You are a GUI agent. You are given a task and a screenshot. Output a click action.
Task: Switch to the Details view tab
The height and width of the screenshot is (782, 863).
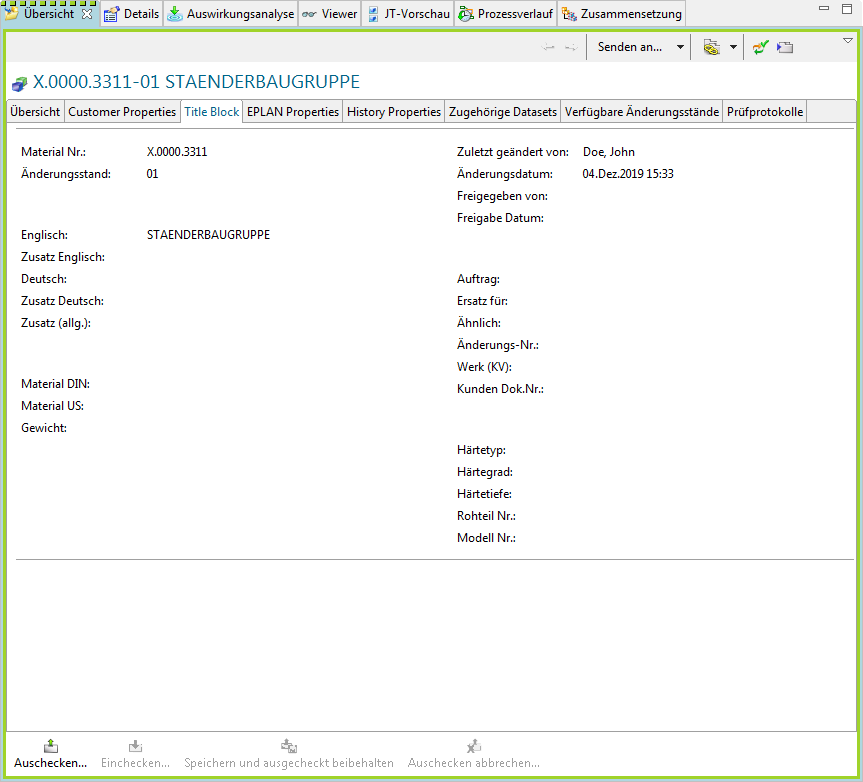pyautogui.click(x=131, y=14)
